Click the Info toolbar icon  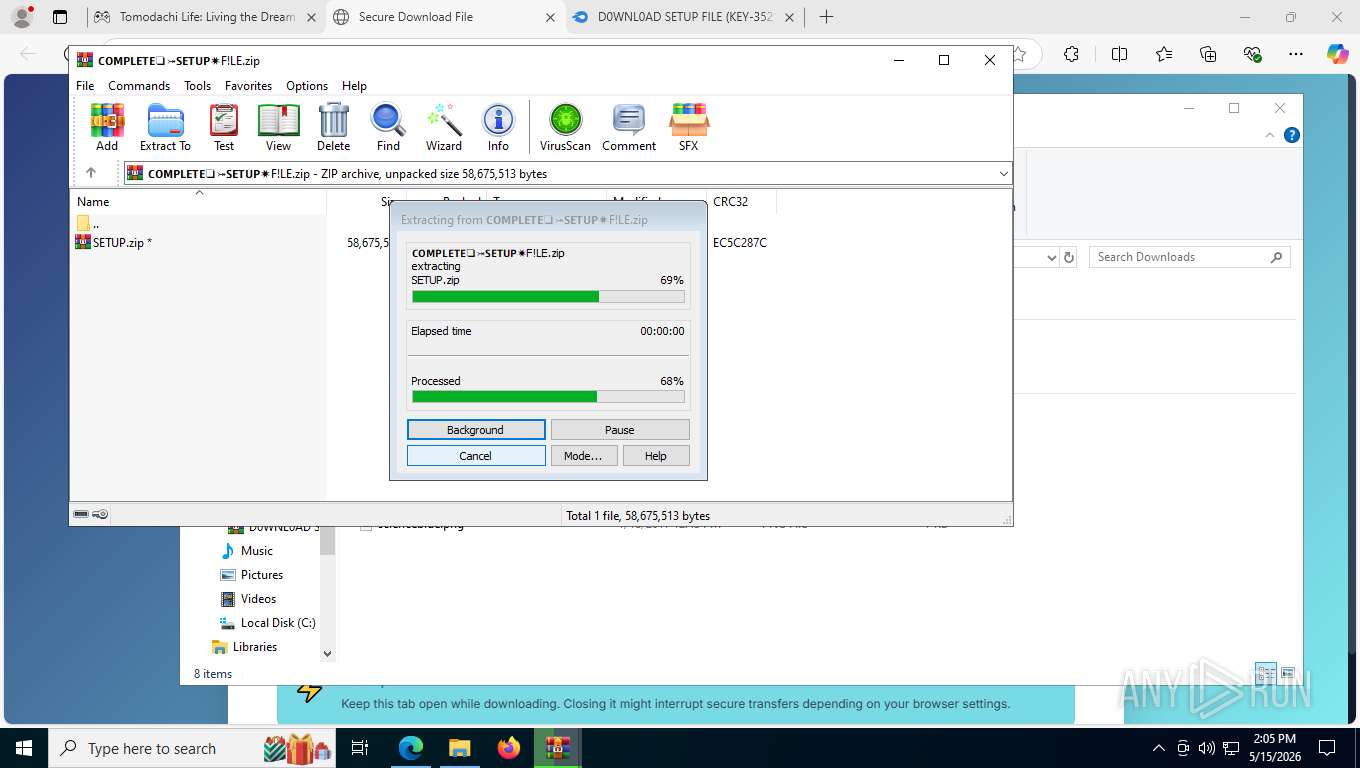(x=498, y=127)
